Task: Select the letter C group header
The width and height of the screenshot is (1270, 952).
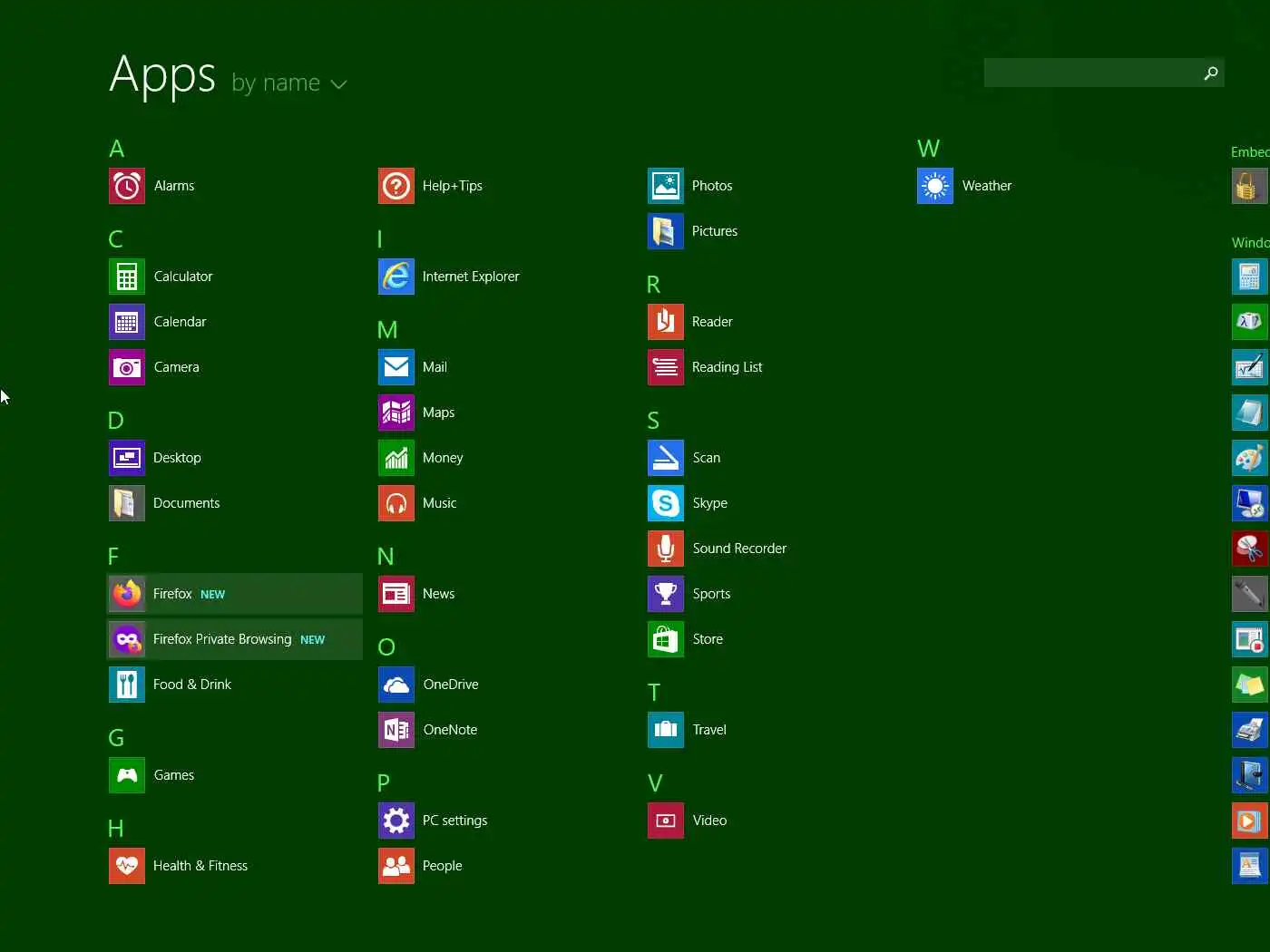Action: point(115,239)
